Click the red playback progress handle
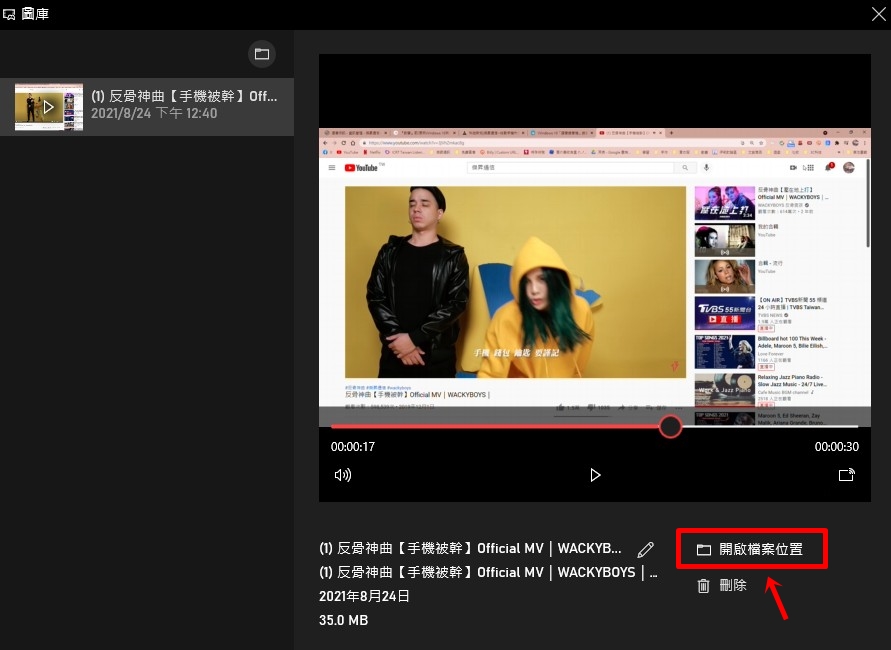The height and width of the screenshot is (650, 891). click(671, 426)
